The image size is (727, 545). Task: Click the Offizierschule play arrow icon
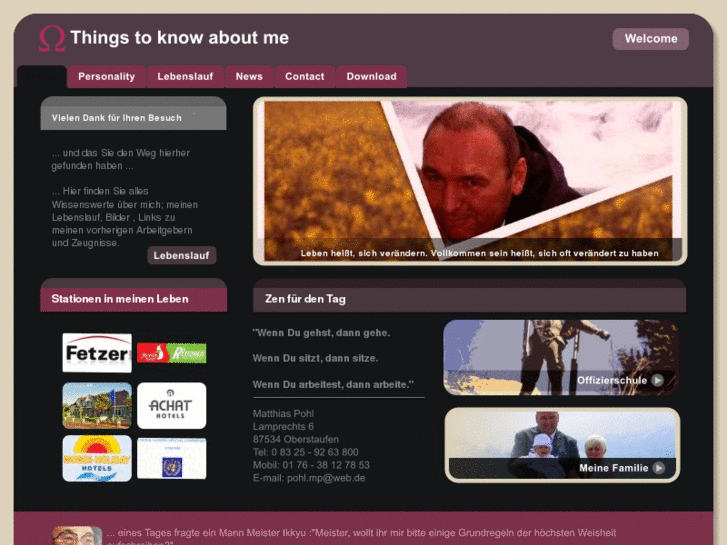[x=657, y=380]
